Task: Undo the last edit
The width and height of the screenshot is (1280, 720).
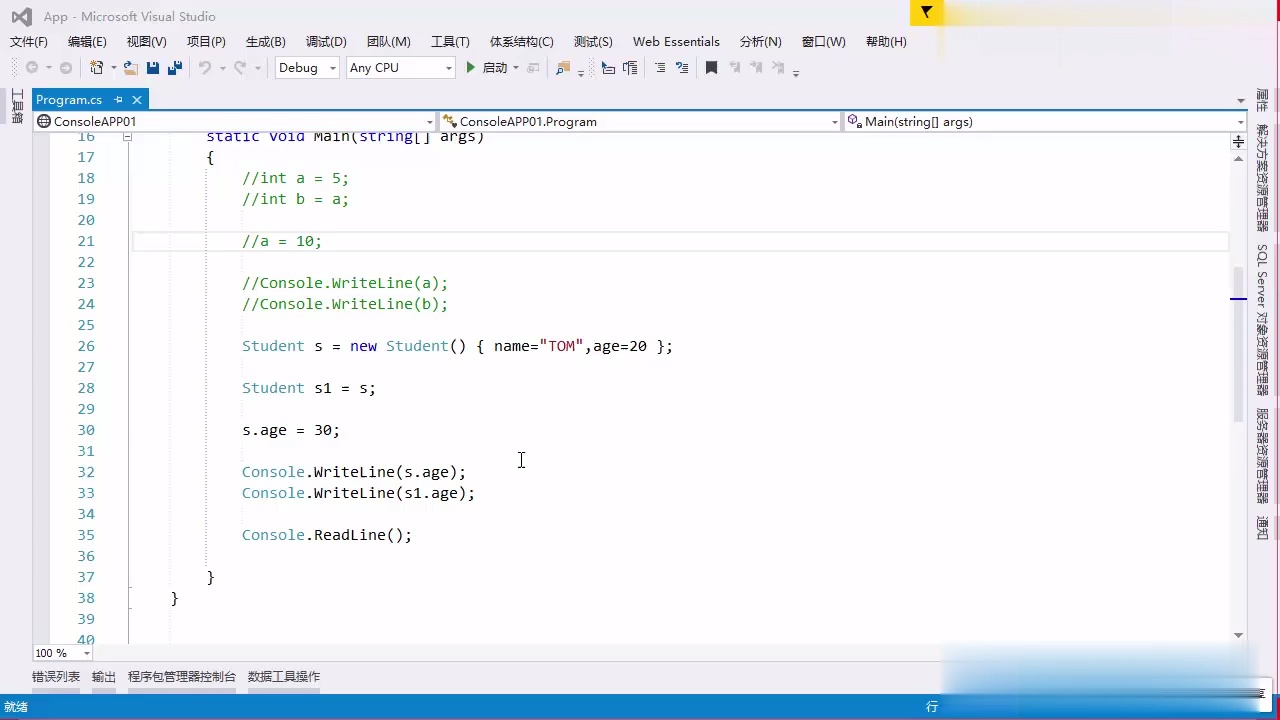Action: click(x=204, y=67)
